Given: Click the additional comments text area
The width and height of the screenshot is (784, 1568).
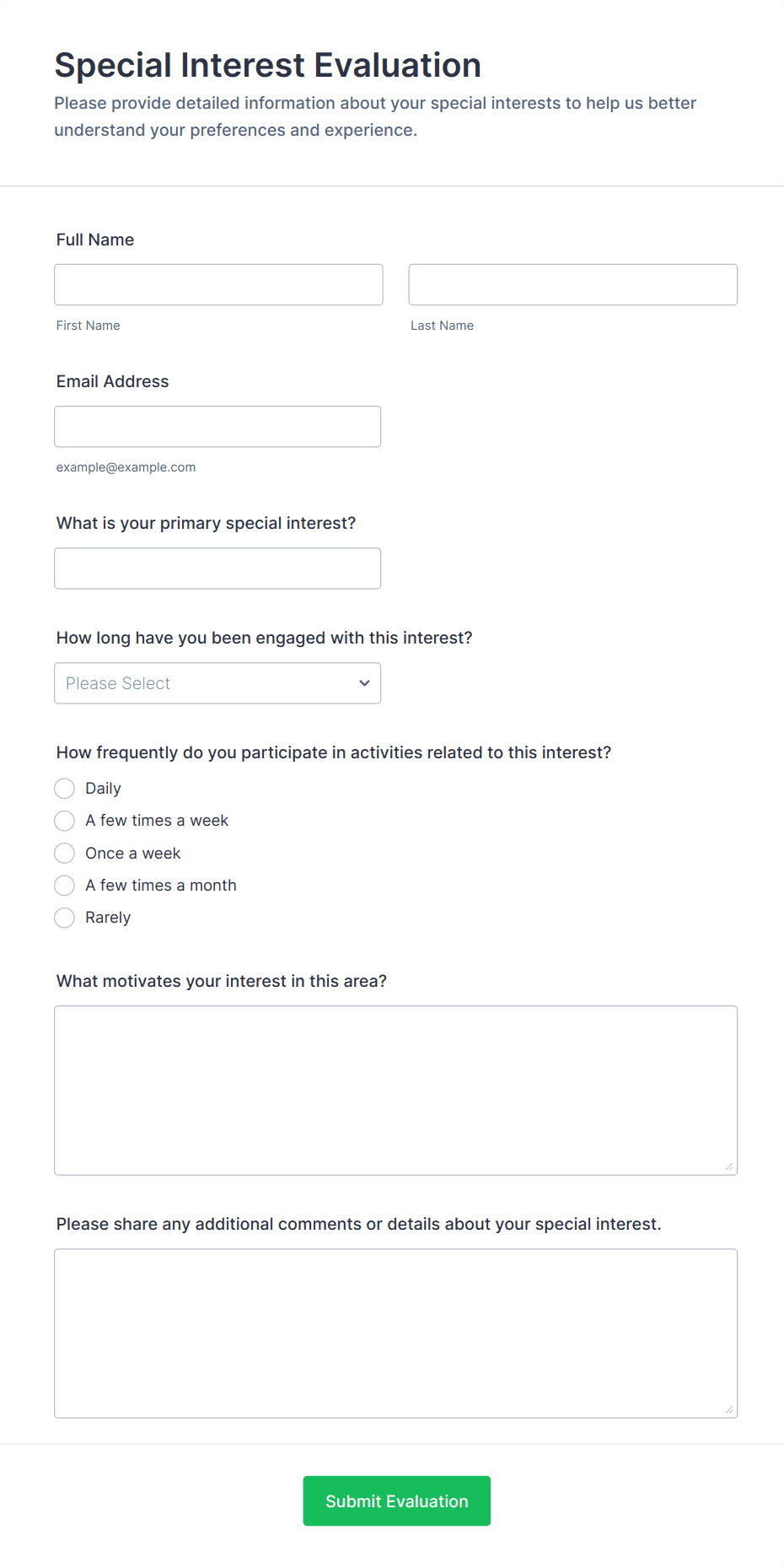Looking at the screenshot, I should tap(395, 1333).
